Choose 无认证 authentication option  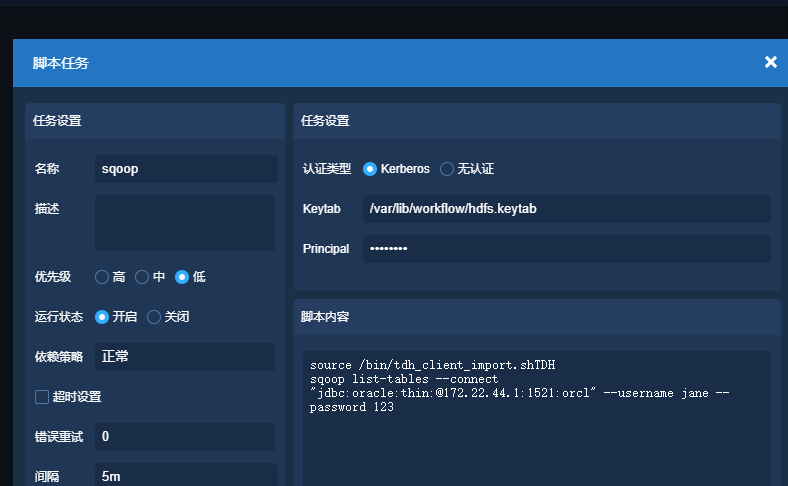(447, 169)
